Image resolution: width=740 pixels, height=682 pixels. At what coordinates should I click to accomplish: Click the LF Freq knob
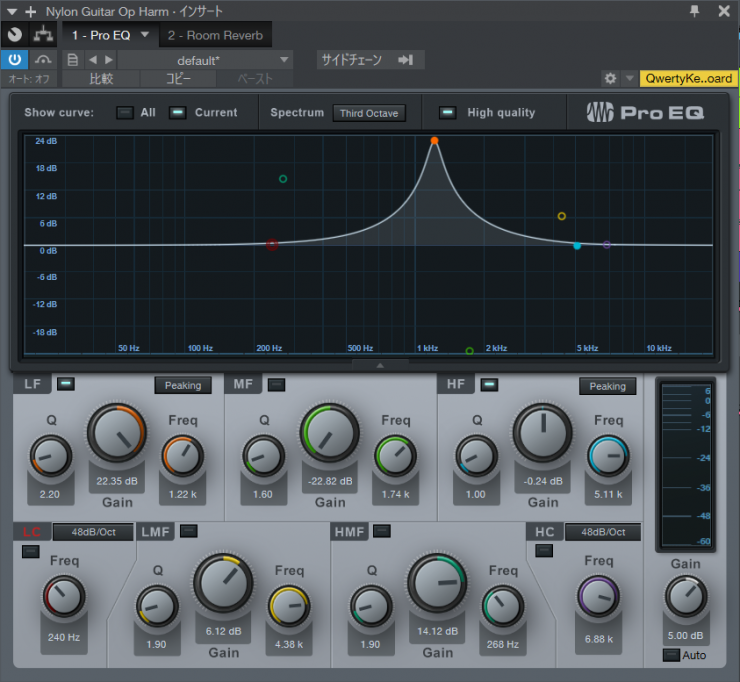pos(183,456)
